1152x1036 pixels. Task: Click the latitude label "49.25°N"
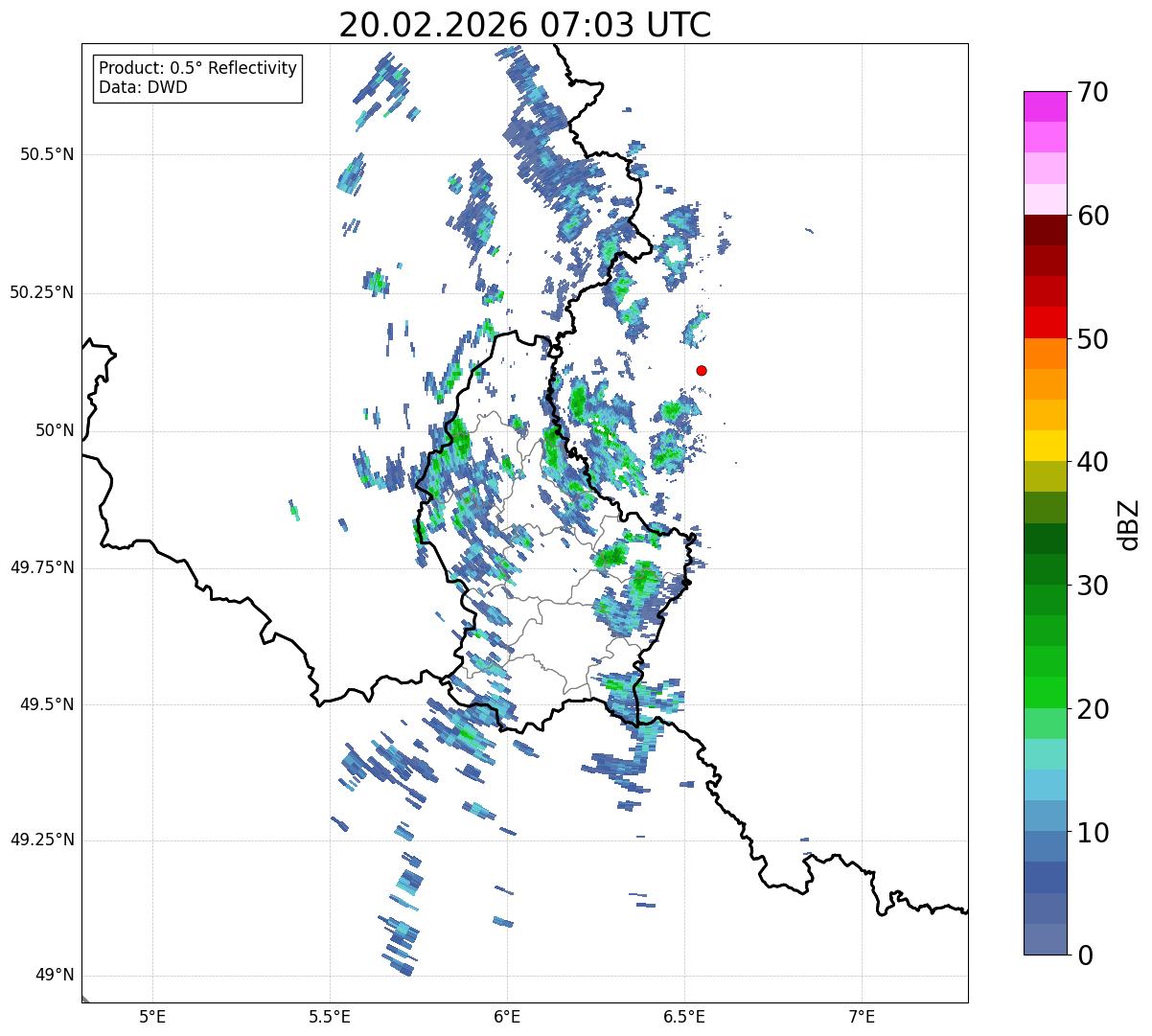pos(41,840)
